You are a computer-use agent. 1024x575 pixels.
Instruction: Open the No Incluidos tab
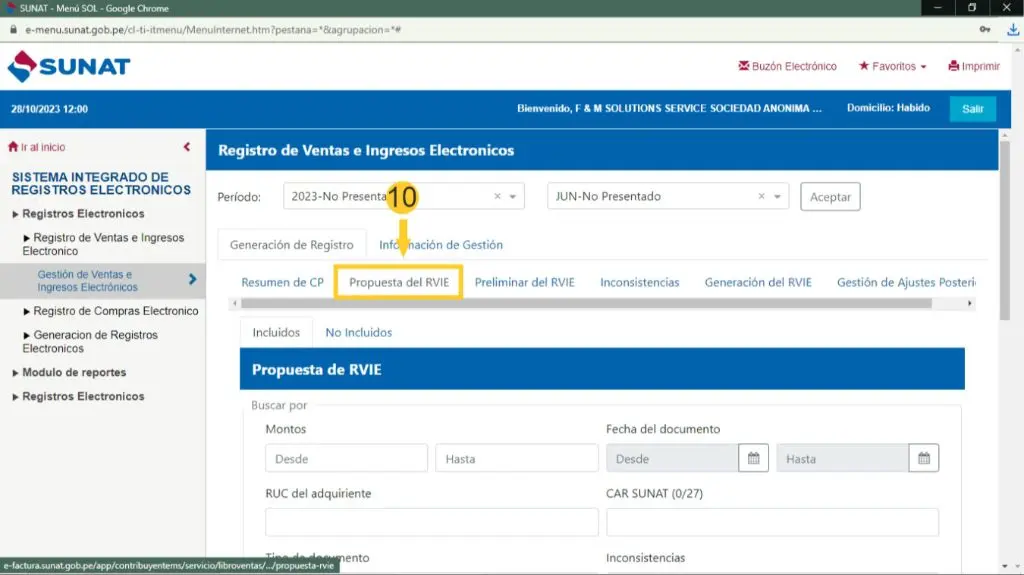pos(358,332)
